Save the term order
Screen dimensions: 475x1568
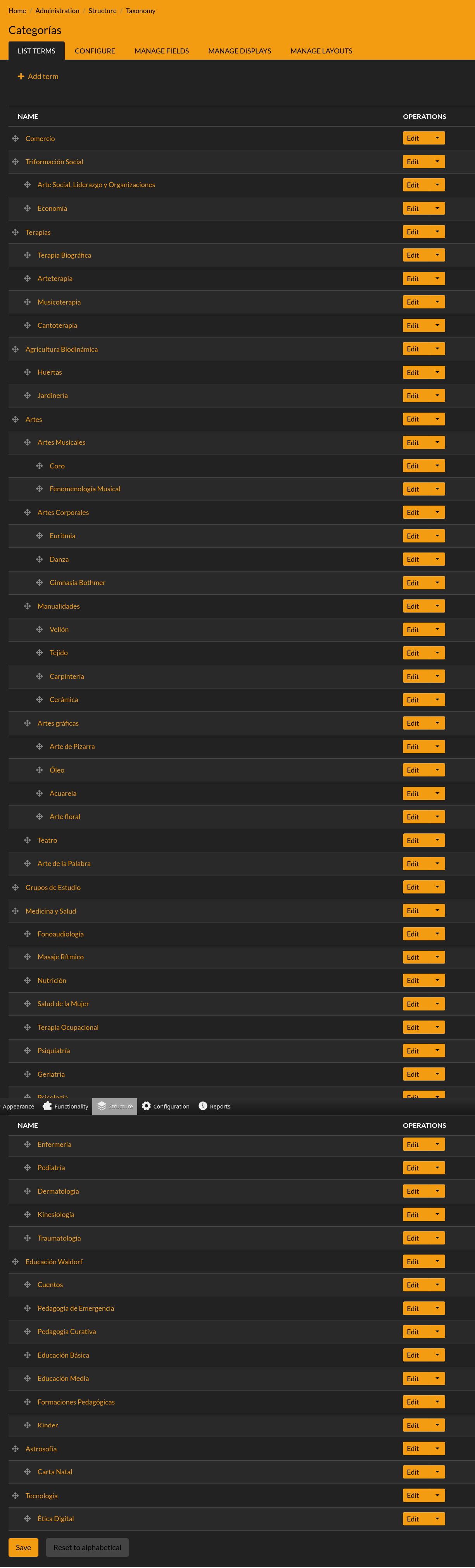(23, 1547)
